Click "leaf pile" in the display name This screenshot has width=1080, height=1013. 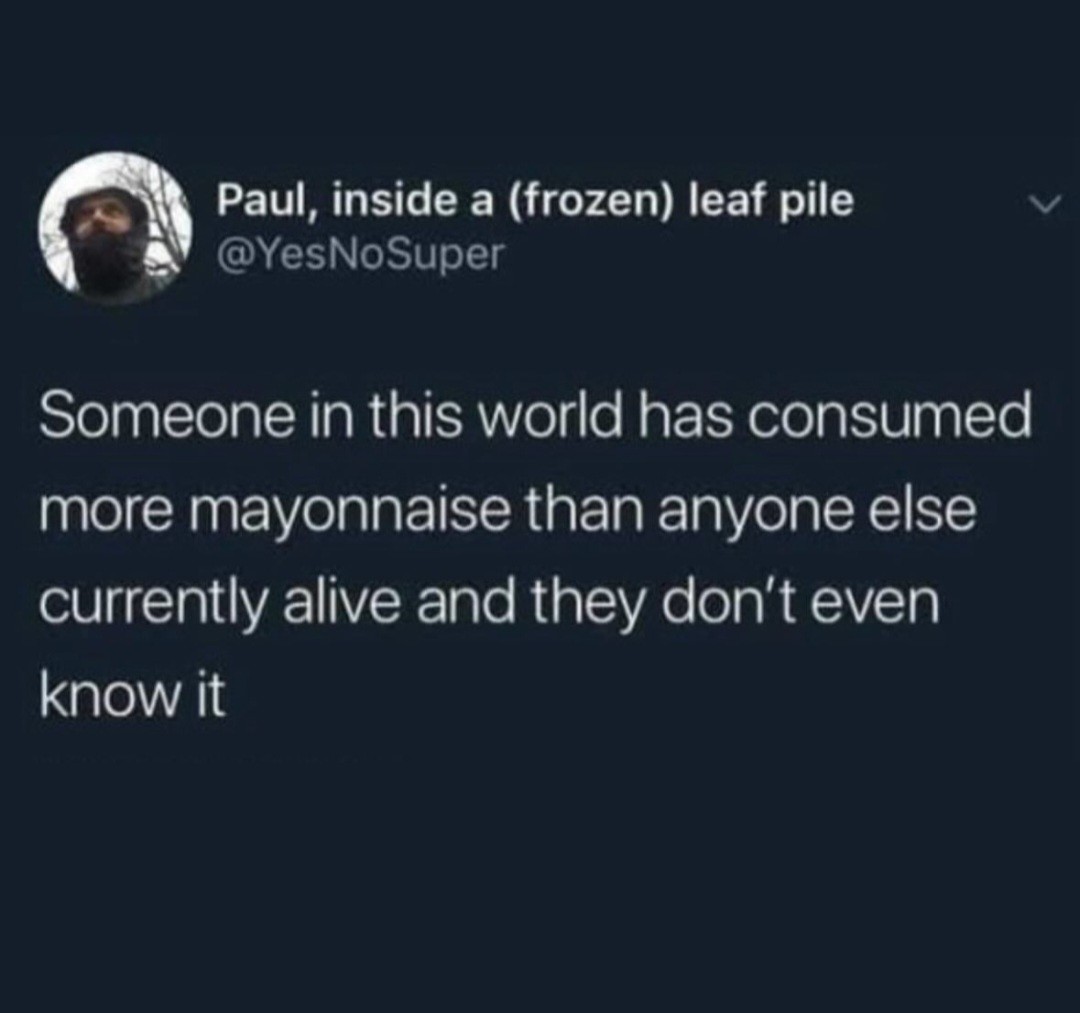[x=772, y=202]
